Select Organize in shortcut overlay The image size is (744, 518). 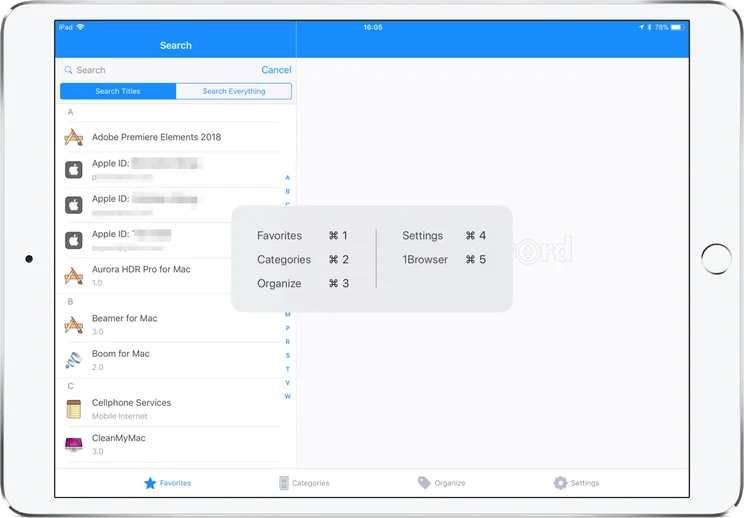tap(303, 283)
